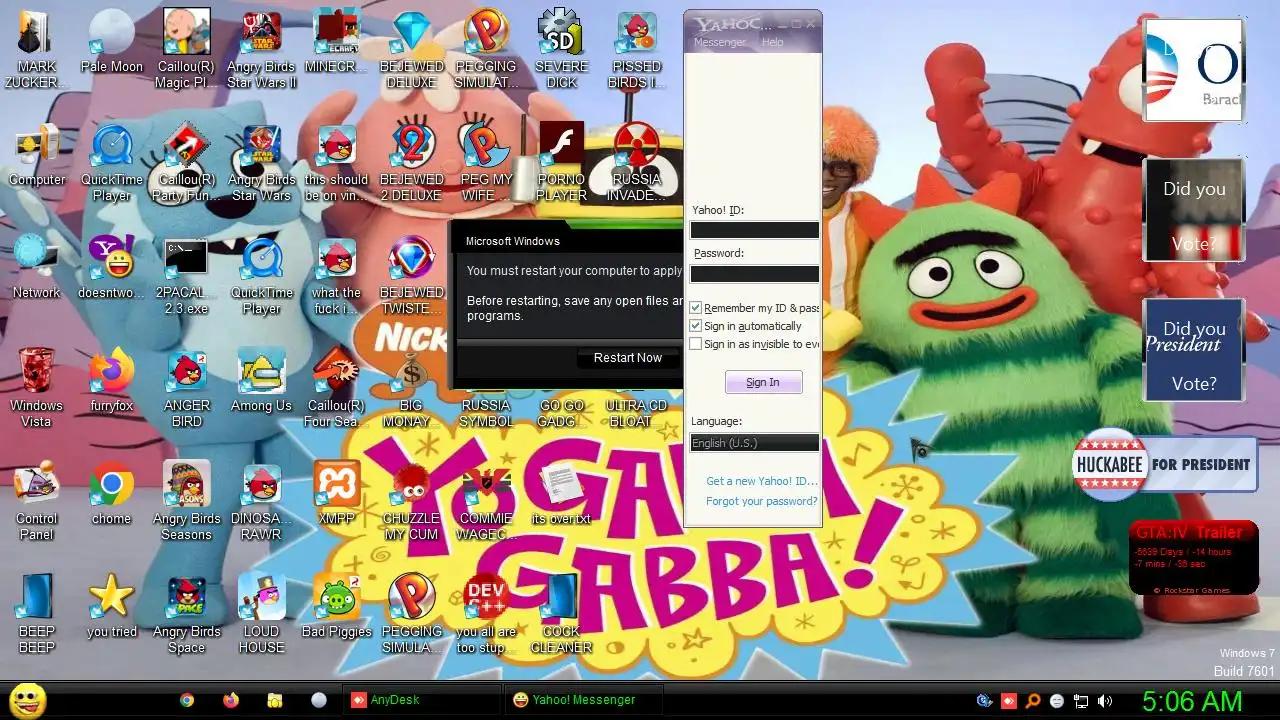Viewport: 1280px width, 720px height.
Task: Open the Angry Birds Seasons shortcut
Action: pos(187,501)
